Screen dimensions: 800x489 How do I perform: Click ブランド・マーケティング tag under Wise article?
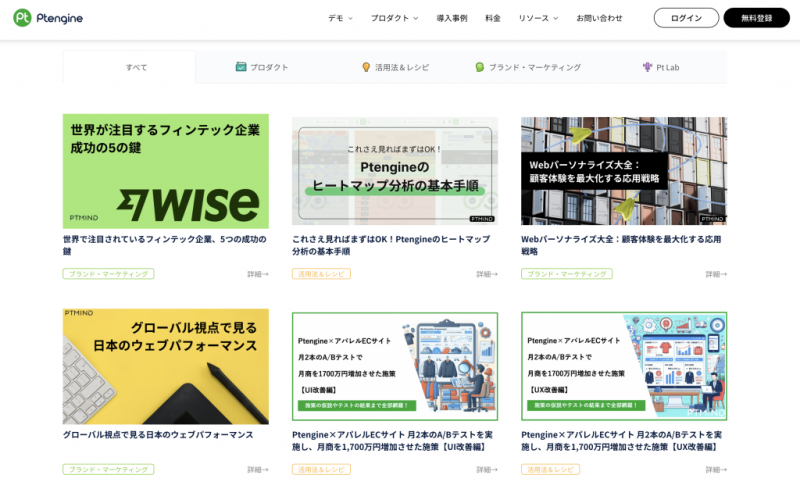(x=108, y=274)
